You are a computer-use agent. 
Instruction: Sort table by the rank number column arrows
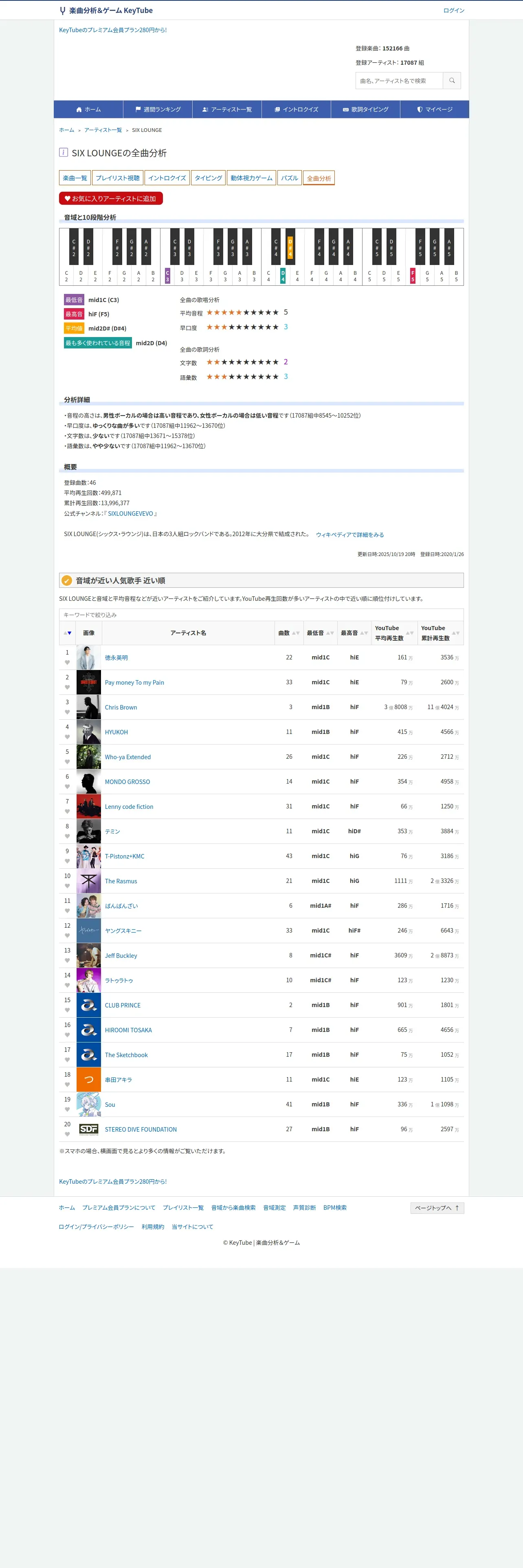tap(67, 633)
